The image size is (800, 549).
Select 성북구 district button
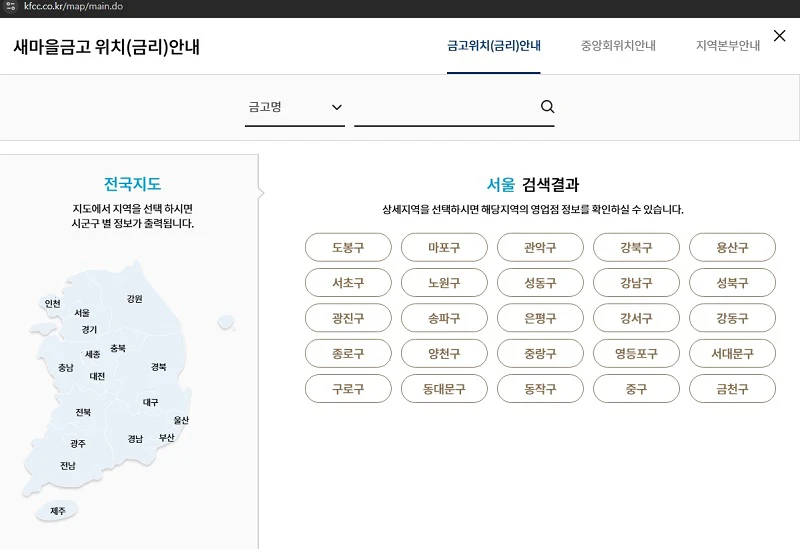pos(732,283)
